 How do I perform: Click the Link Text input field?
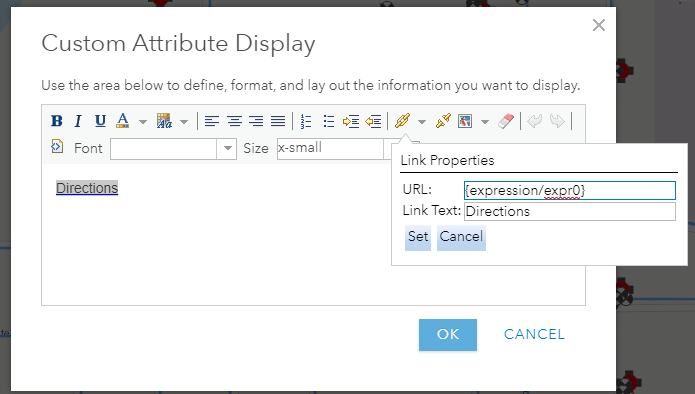point(570,211)
